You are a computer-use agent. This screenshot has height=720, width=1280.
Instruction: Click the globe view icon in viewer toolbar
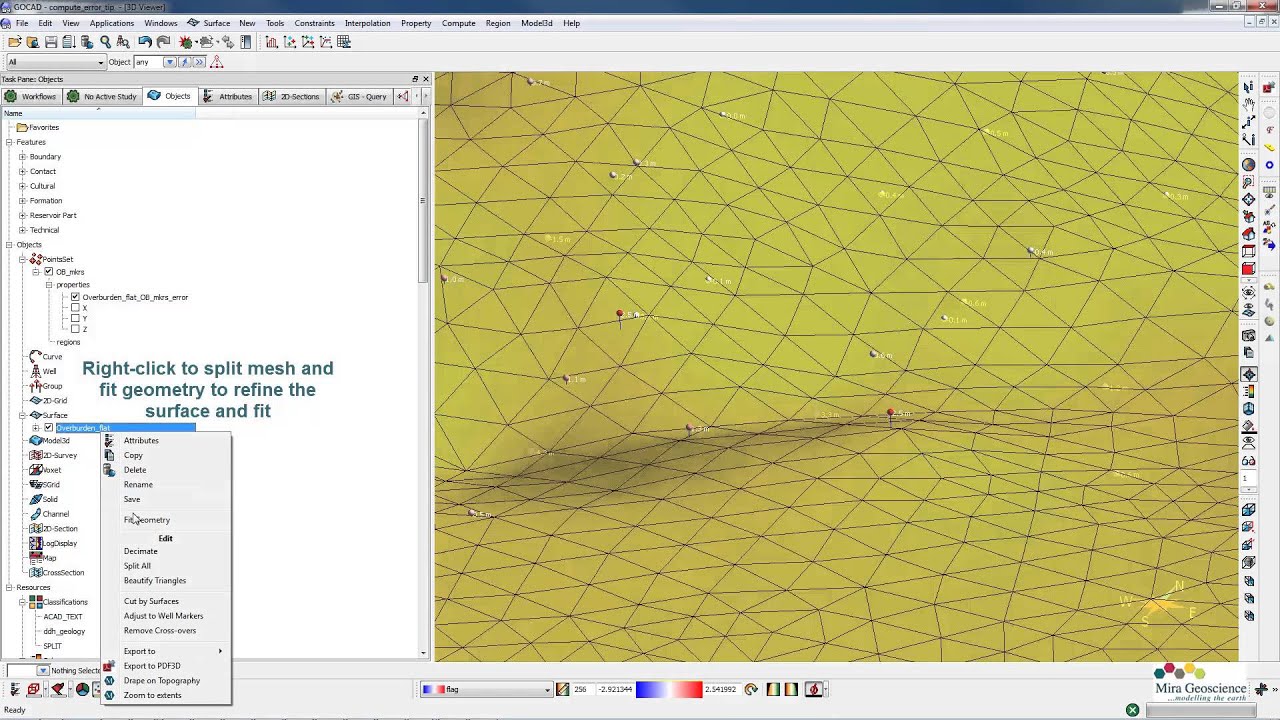click(1249, 165)
